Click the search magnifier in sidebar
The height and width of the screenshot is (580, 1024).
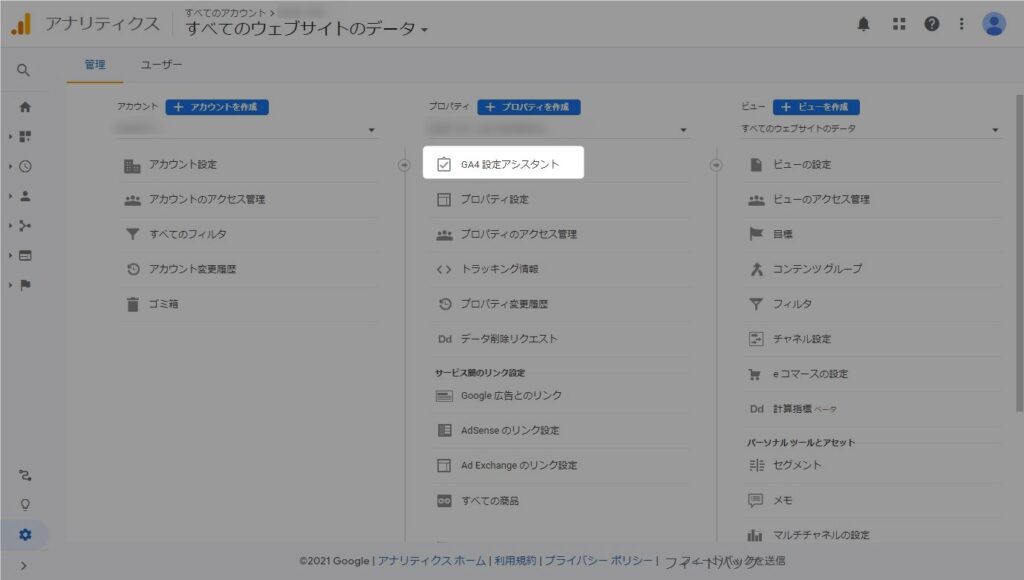pyautogui.click(x=24, y=70)
